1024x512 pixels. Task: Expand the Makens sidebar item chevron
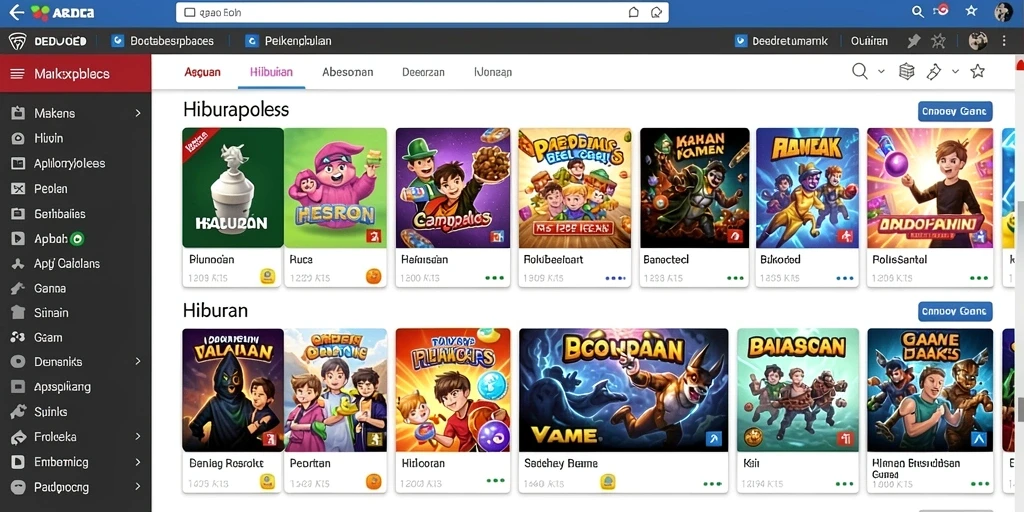138,113
